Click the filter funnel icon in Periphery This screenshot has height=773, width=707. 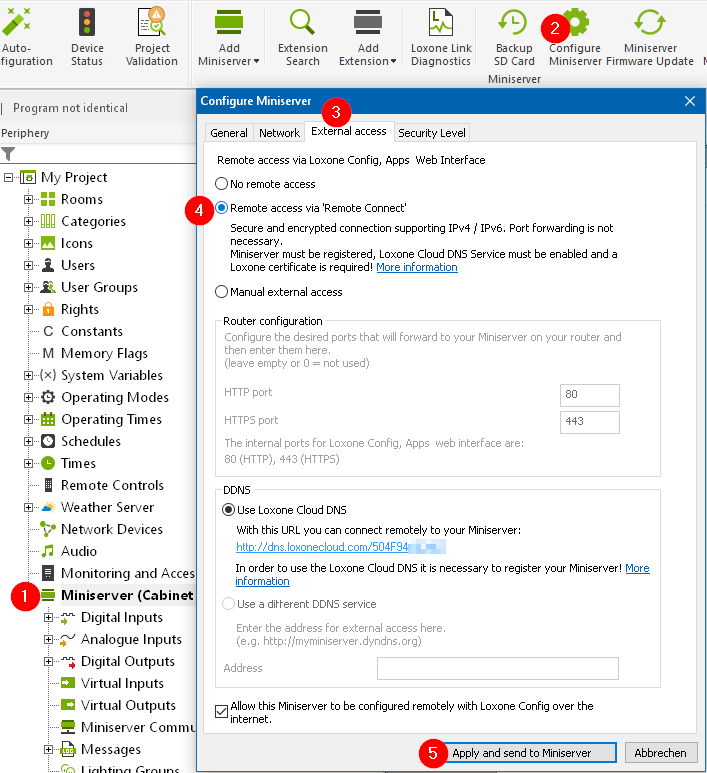pyautogui.click(x=9, y=154)
